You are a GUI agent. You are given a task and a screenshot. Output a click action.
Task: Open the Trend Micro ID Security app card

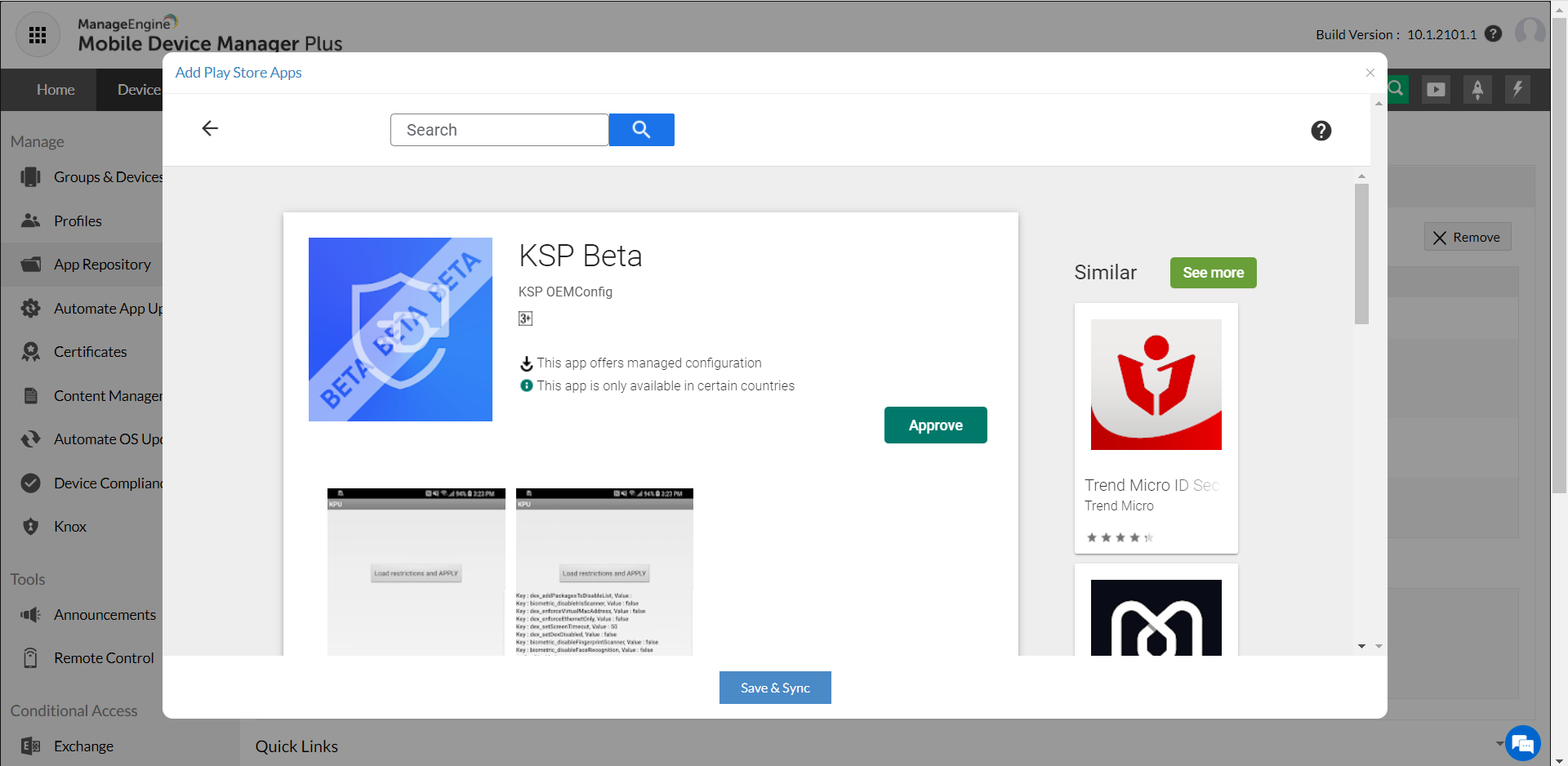[1156, 428]
